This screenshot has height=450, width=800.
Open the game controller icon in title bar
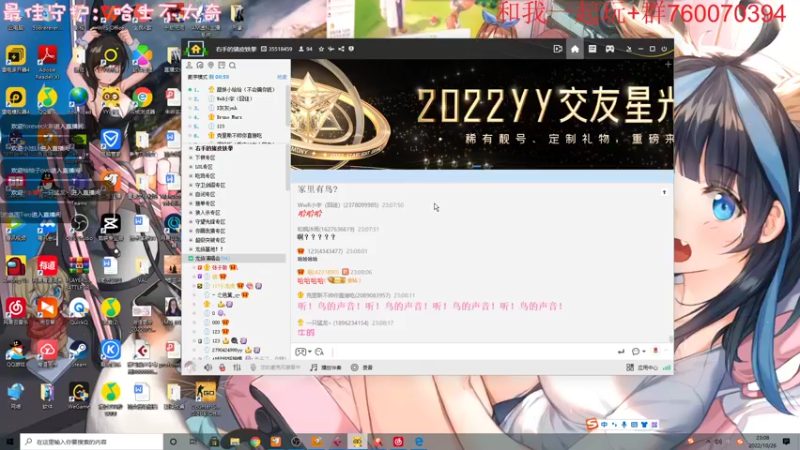(x=610, y=49)
